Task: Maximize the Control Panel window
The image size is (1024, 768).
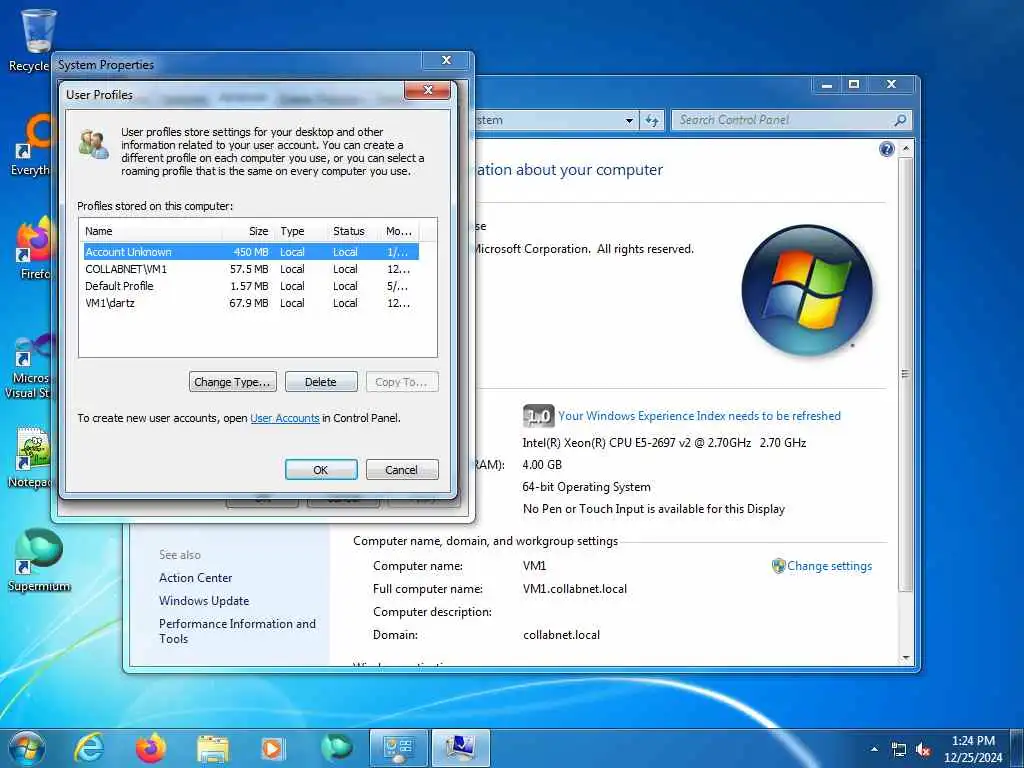Action: click(854, 84)
